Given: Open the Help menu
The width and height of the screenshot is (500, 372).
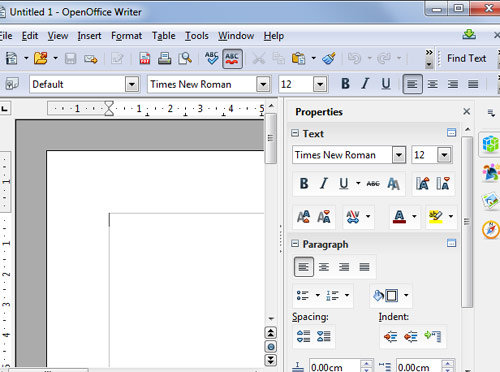Looking at the screenshot, I should [x=274, y=36].
